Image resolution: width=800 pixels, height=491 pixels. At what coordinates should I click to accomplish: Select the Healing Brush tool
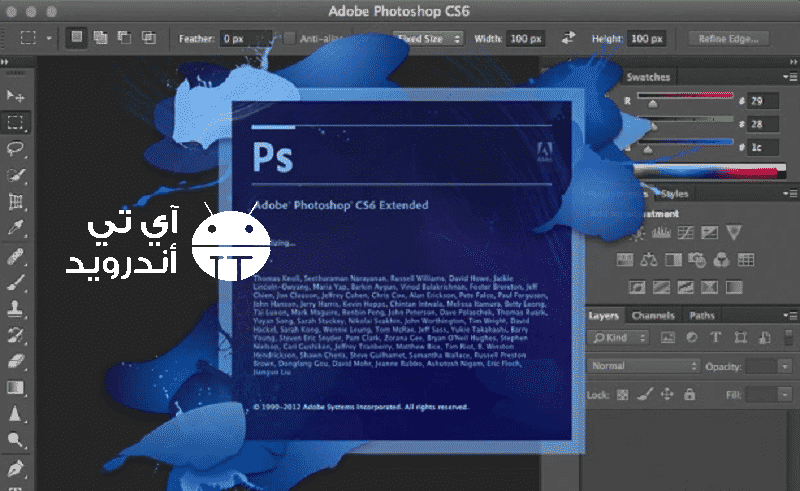click(15, 256)
